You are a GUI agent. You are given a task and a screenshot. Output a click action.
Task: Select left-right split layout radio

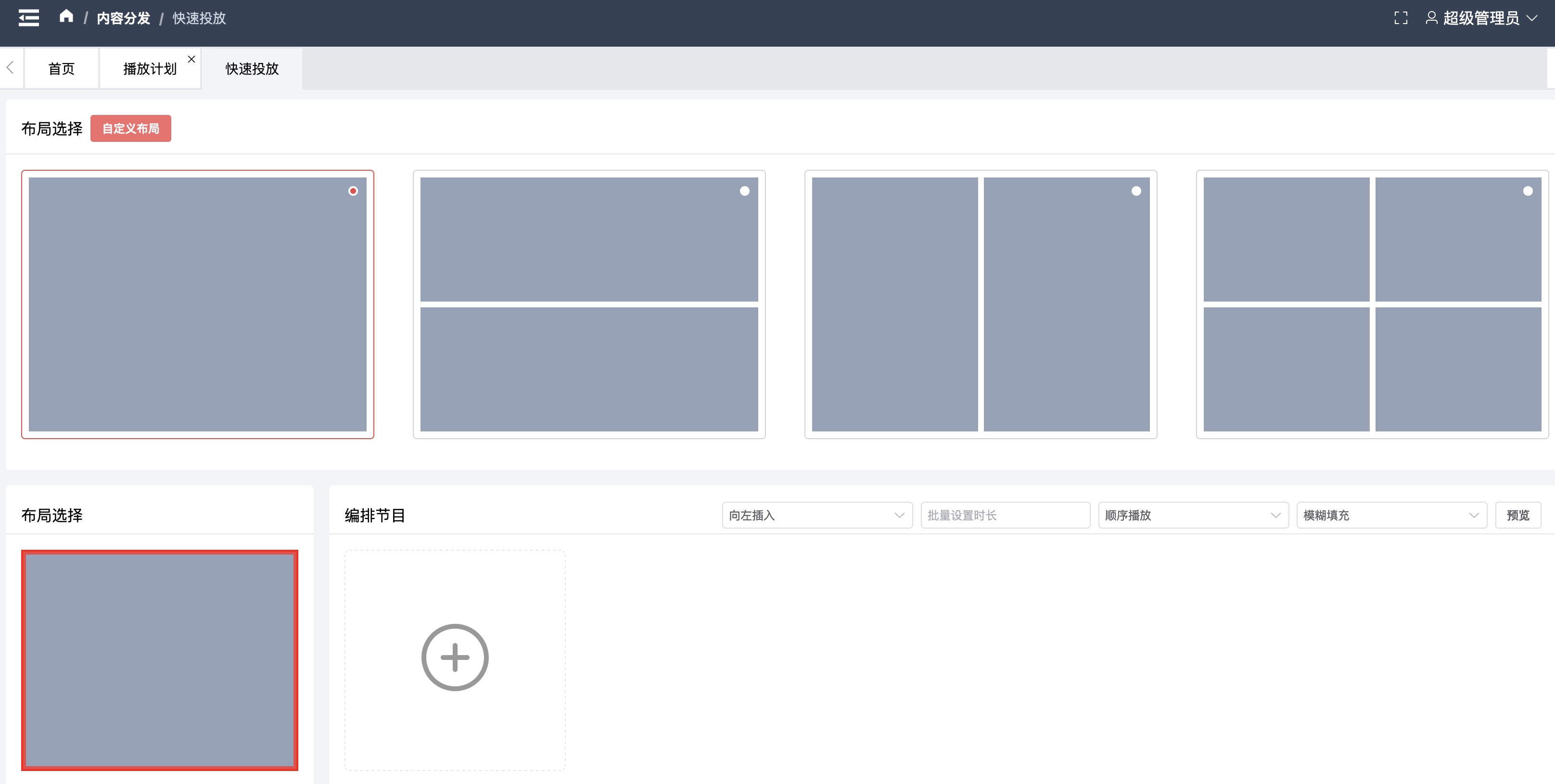(x=1136, y=191)
